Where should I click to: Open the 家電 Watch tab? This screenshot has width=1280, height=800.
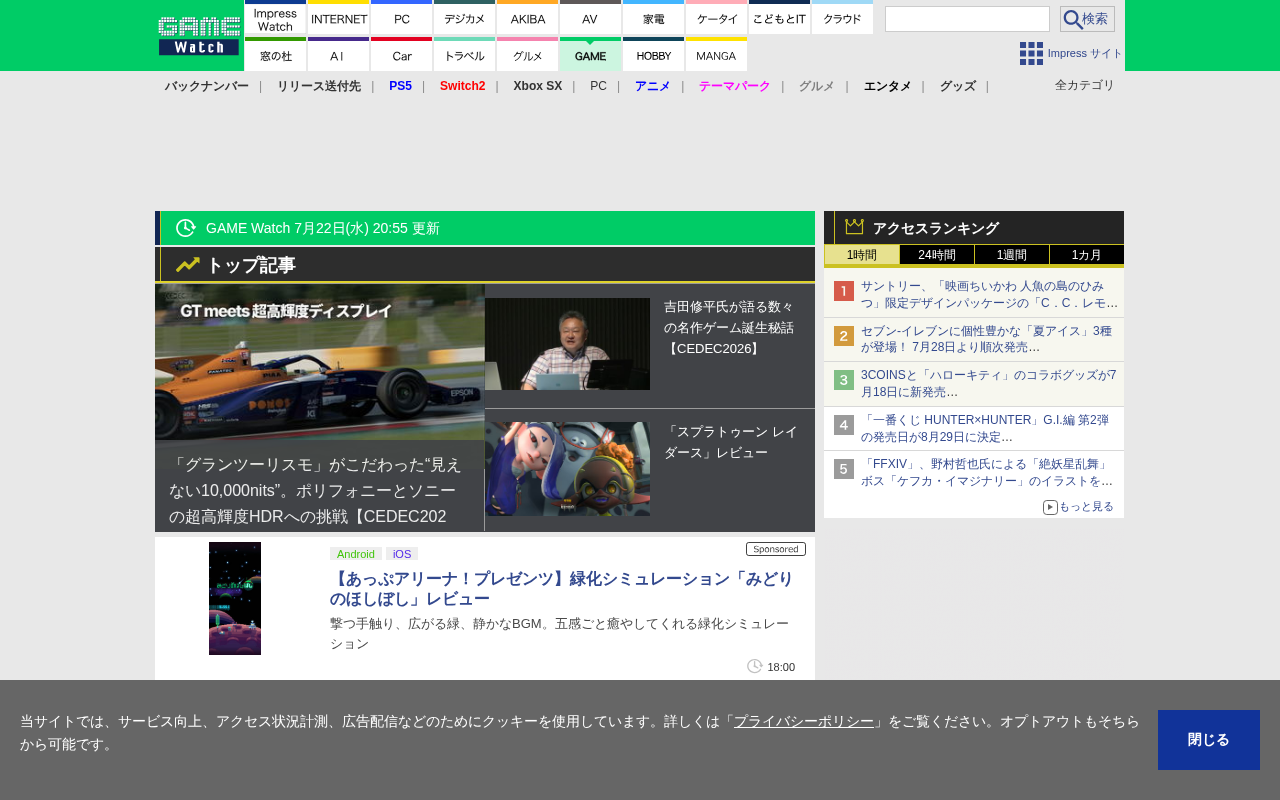[653, 17]
